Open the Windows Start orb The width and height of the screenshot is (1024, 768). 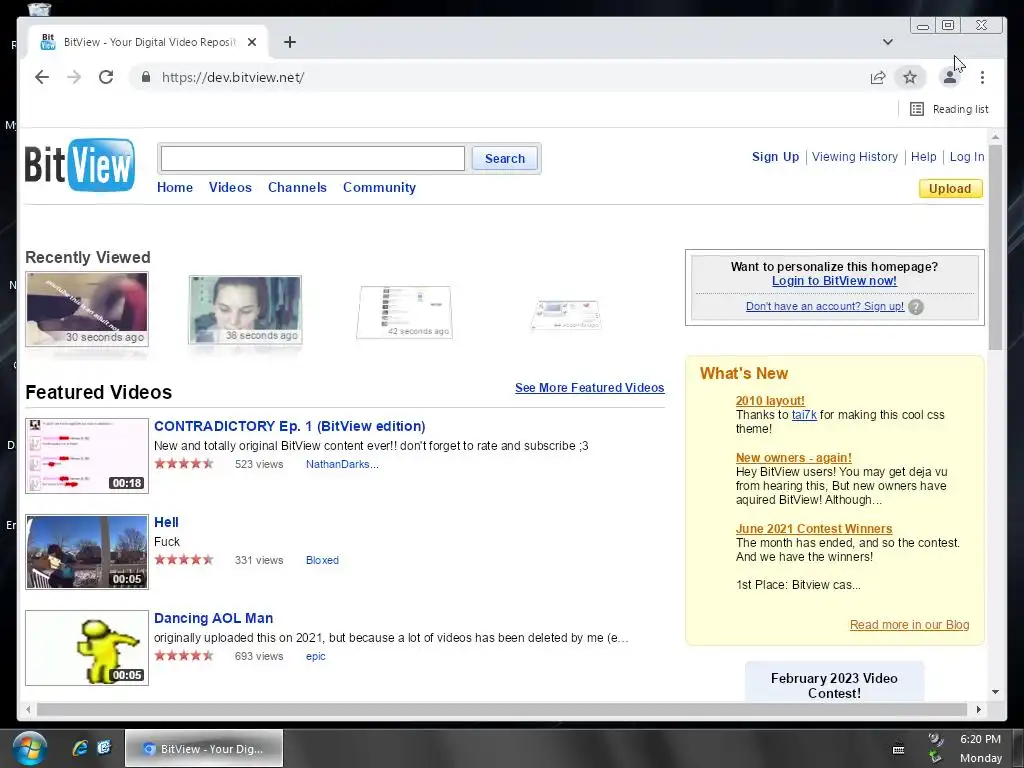(29, 748)
